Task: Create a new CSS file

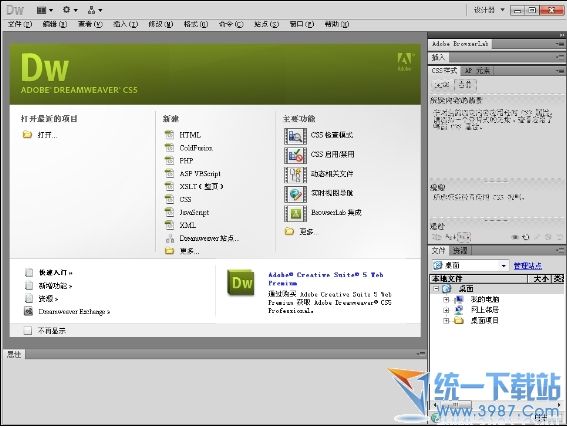Action: 186,199
